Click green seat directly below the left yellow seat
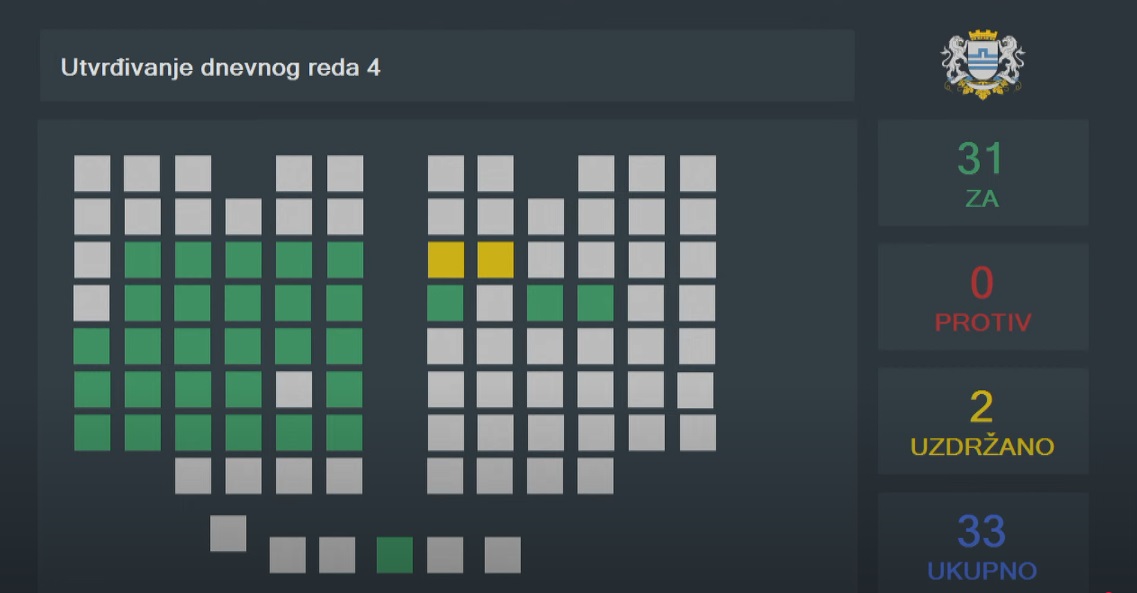The width and height of the screenshot is (1137, 593). [x=445, y=303]
